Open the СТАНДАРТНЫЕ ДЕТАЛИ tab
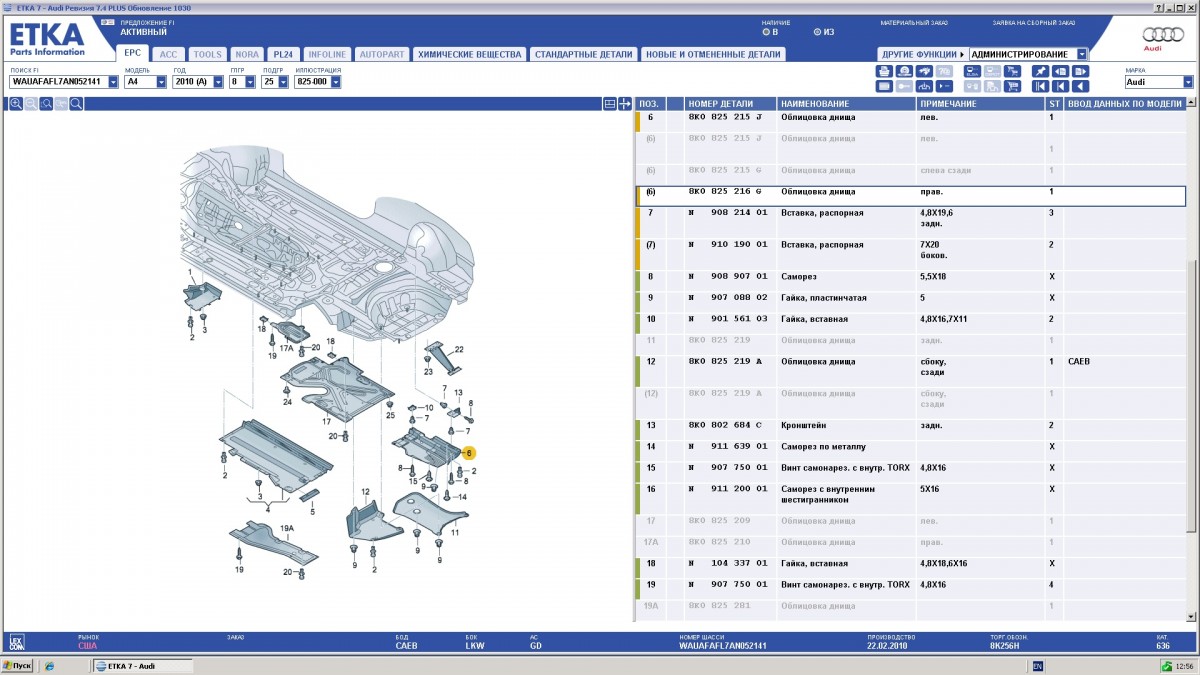This screenshot has height=675, width=1200. [583, 54]
